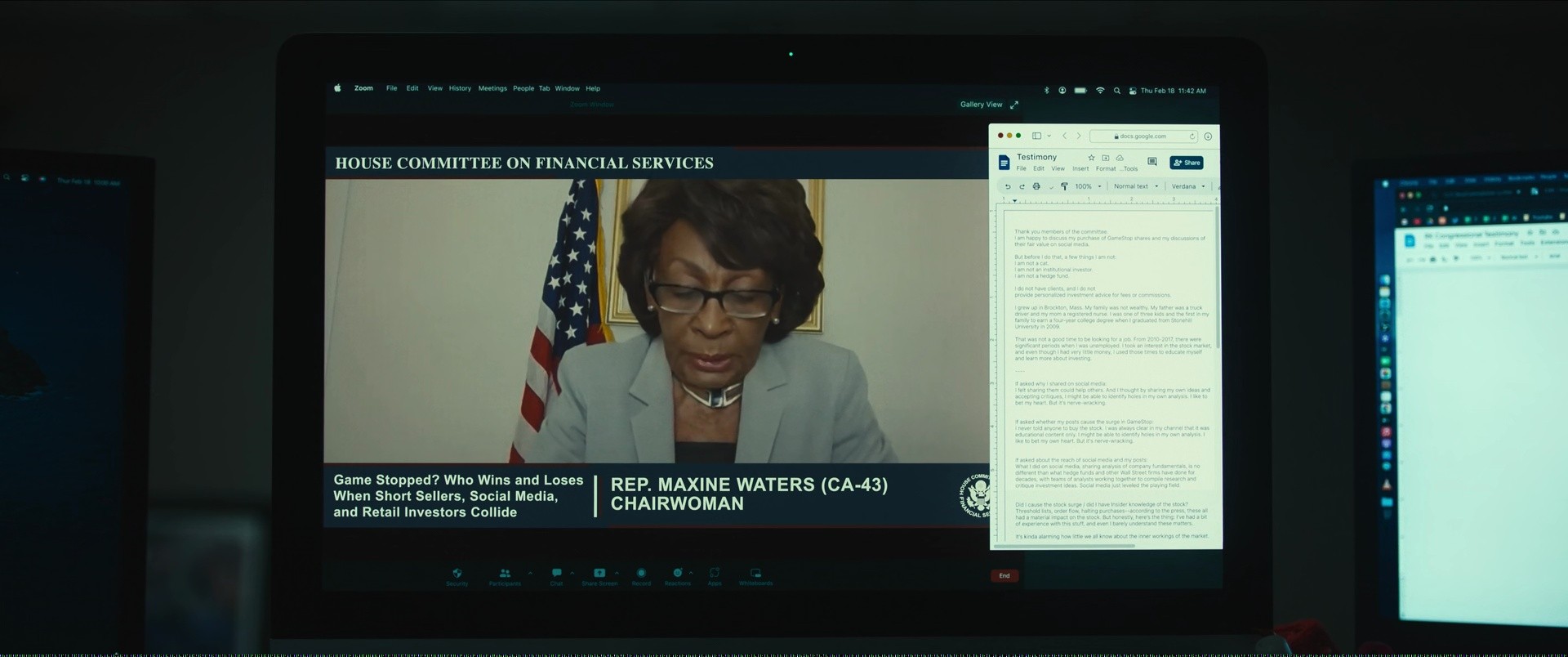Open the Insert menu in Google Docs
This screenshot has width=1568, height=657.
(x=1080, y=168)
